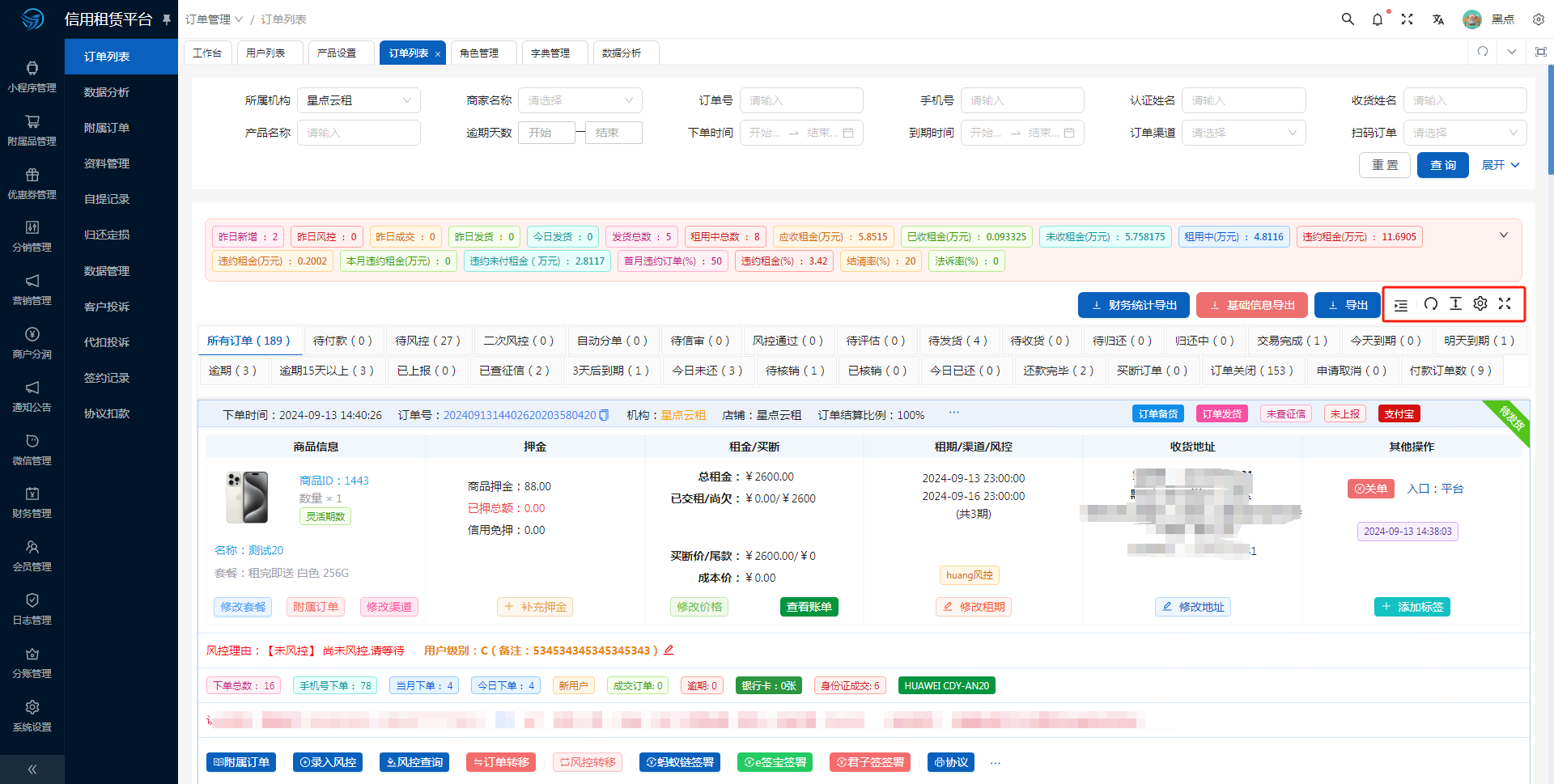The width and height of the screenshot is (1554, 784).
Task: Open the 订单管理 breadcrumb dropdown
Action: [x=214, y=19]
